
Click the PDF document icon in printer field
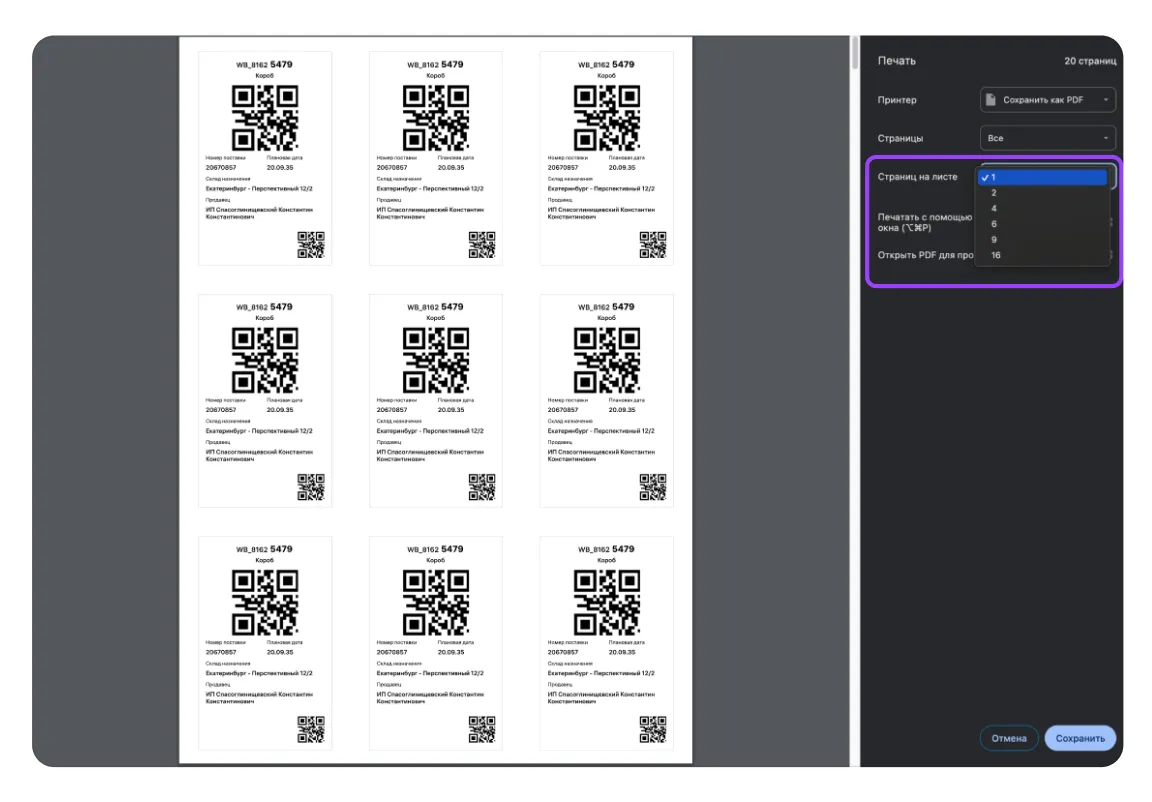pos(991,100)
